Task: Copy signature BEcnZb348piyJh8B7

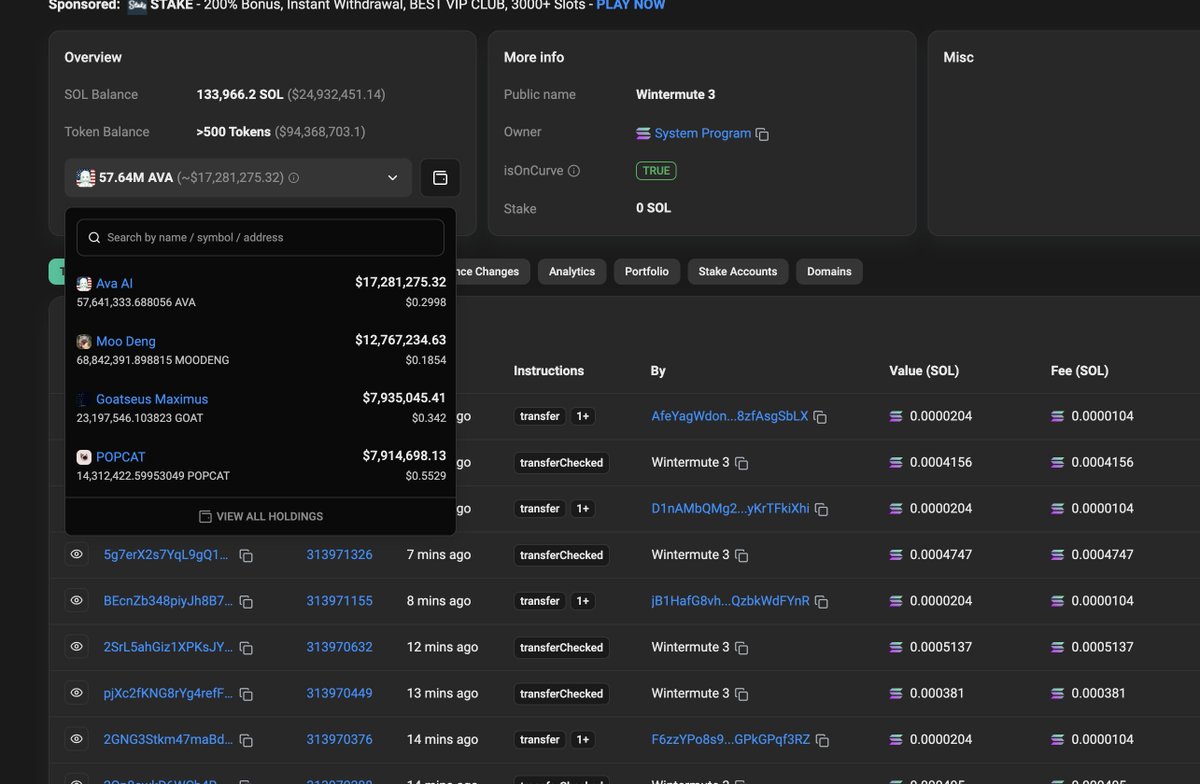Action: pos(246,602)
